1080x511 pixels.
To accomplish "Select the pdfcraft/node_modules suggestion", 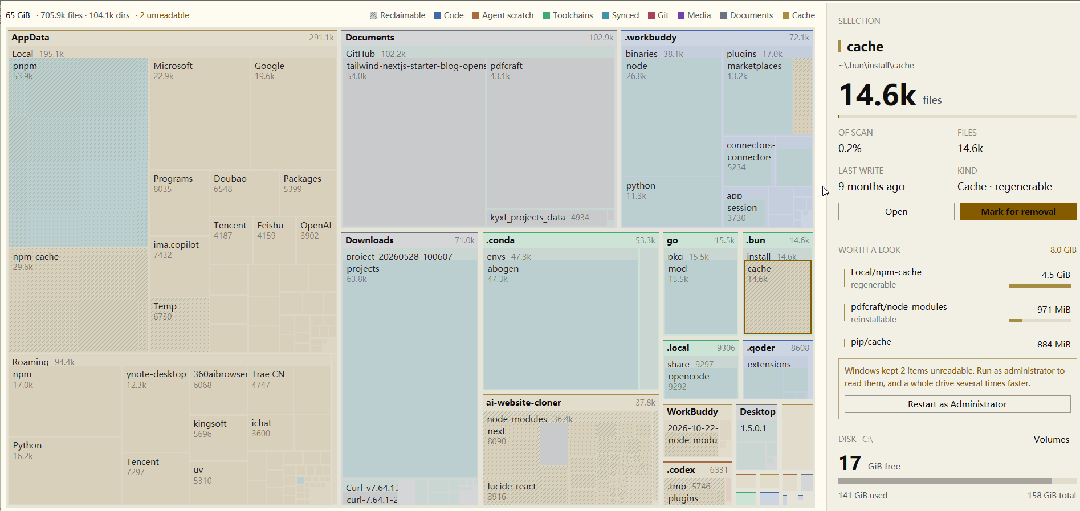I will [957, 312].
